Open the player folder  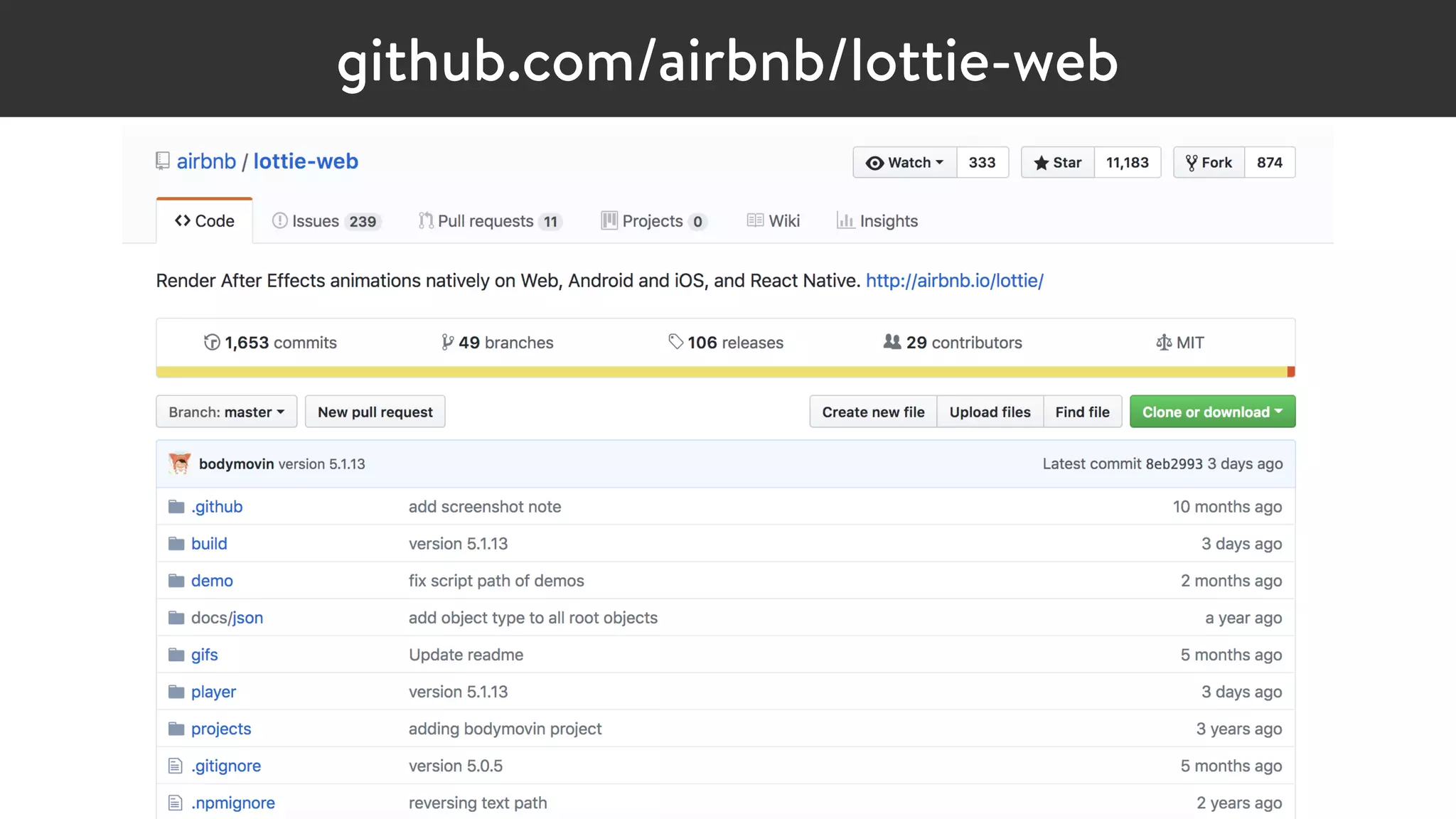click(213, 692)
